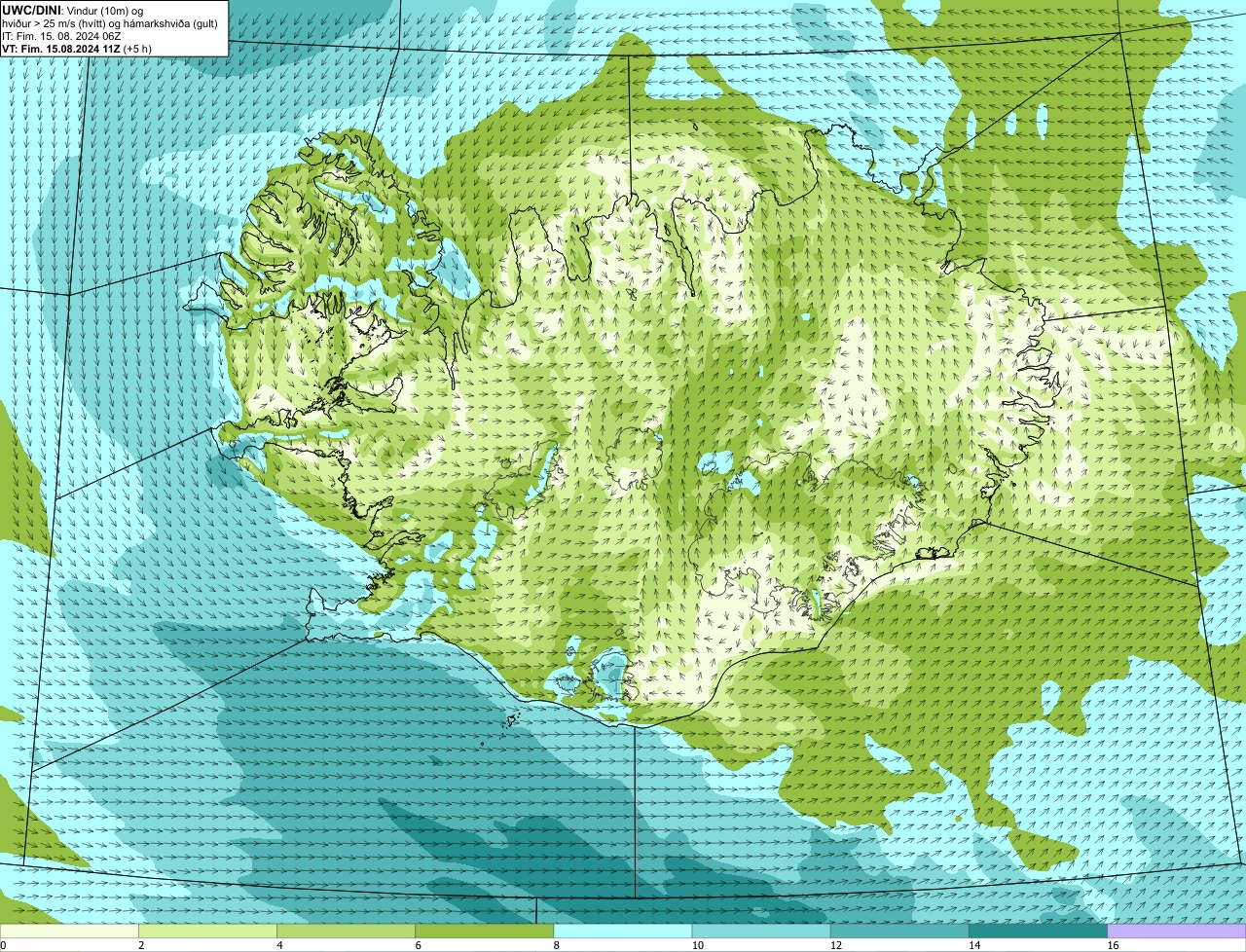Click the legend tick label 2

pos(141,945)
